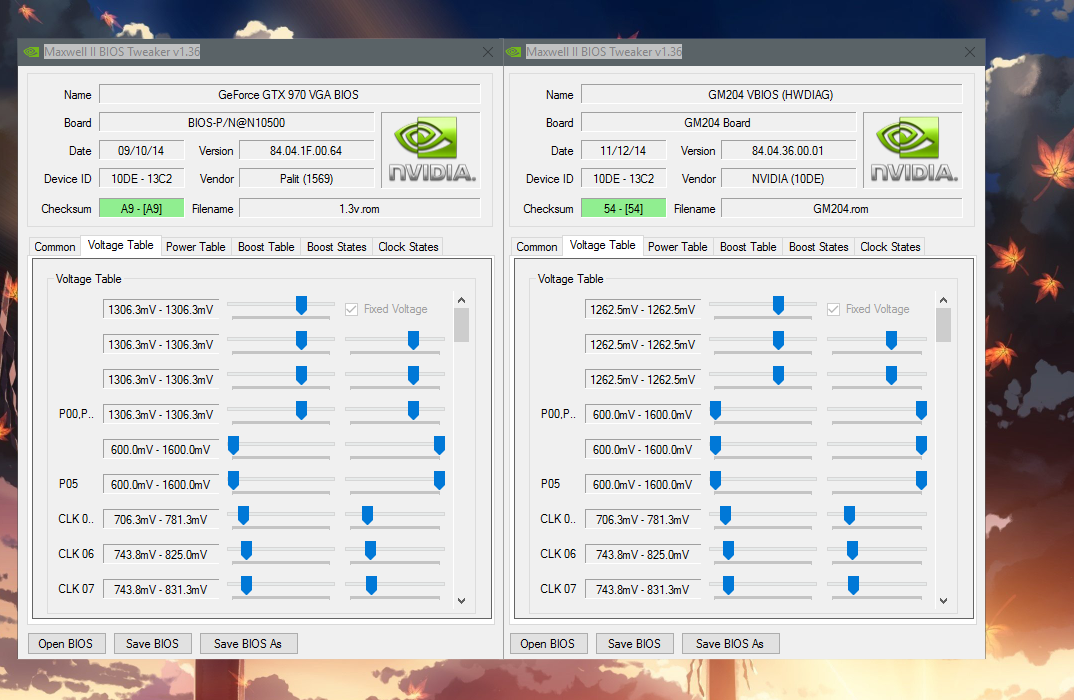Toggle Fixed Voltage checkbox in right window
This screenshot has height=700, width=1074.
click(x=834, y=310)
